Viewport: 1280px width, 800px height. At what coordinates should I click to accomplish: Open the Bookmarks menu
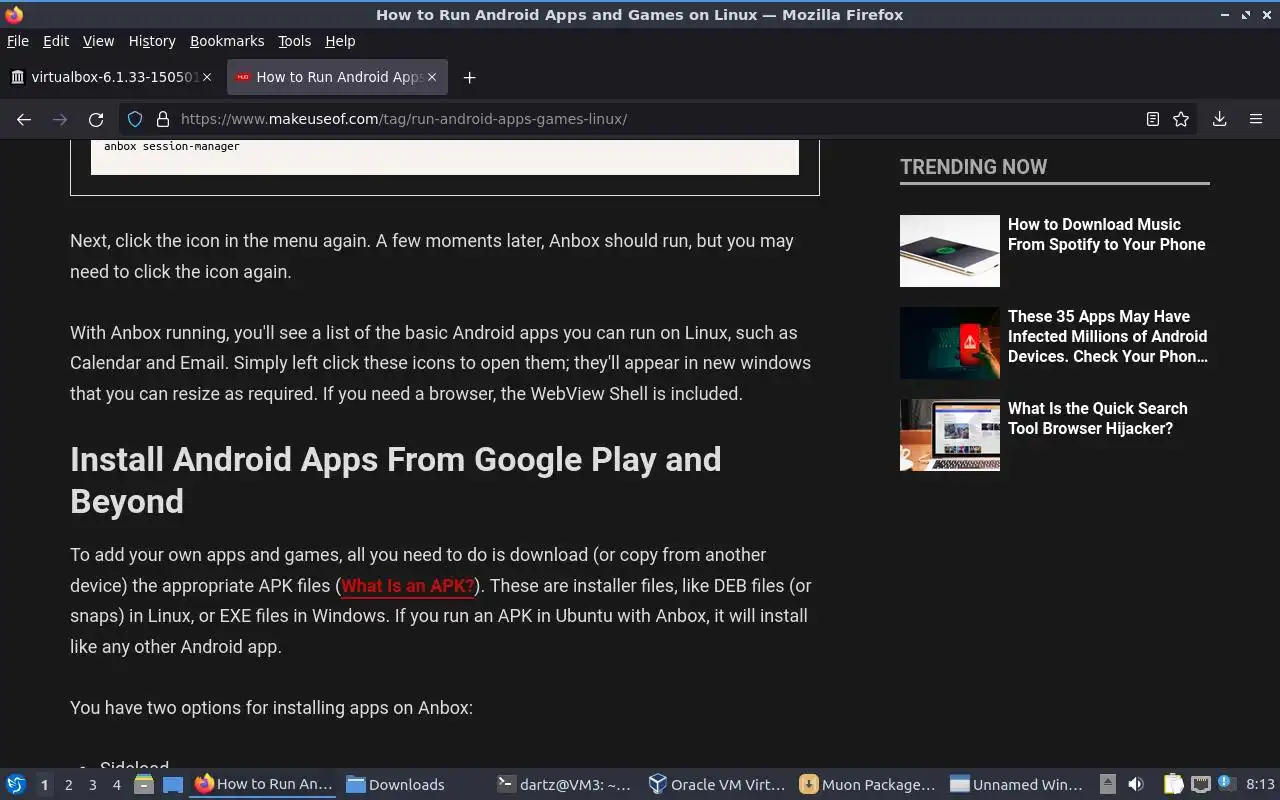coord(227,41)
